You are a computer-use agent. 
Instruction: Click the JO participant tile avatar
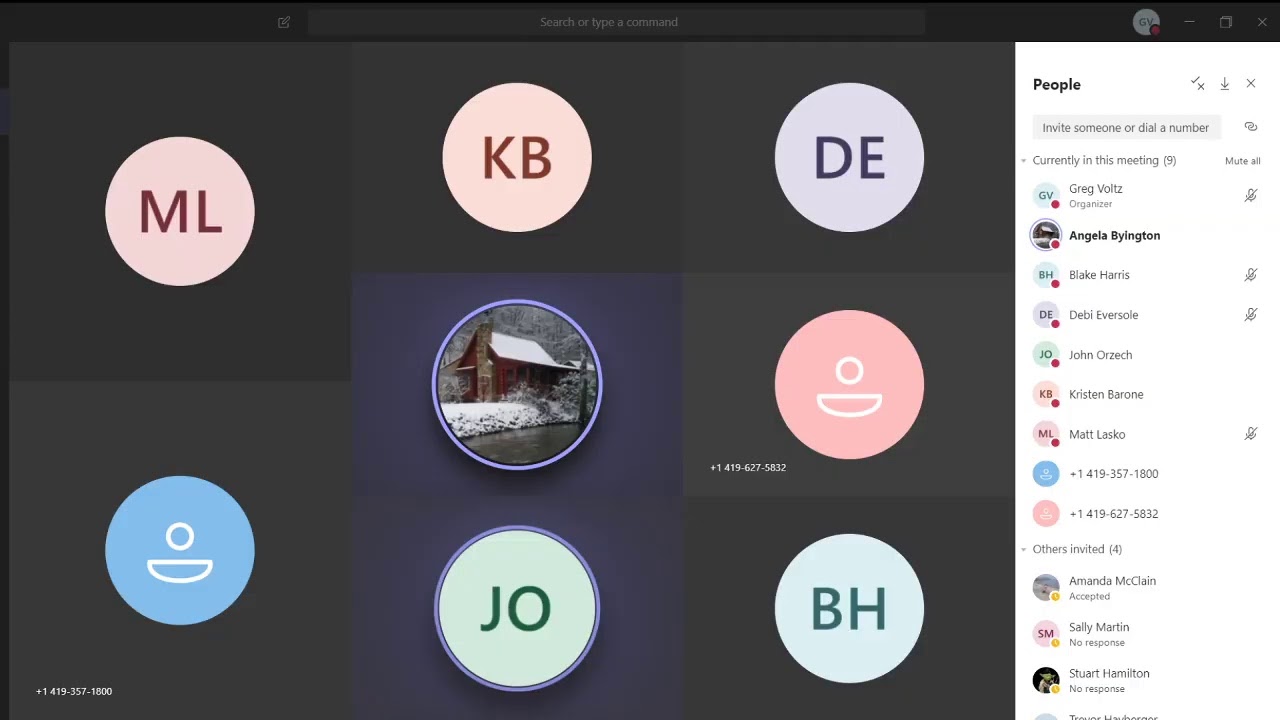pos(517,608)
